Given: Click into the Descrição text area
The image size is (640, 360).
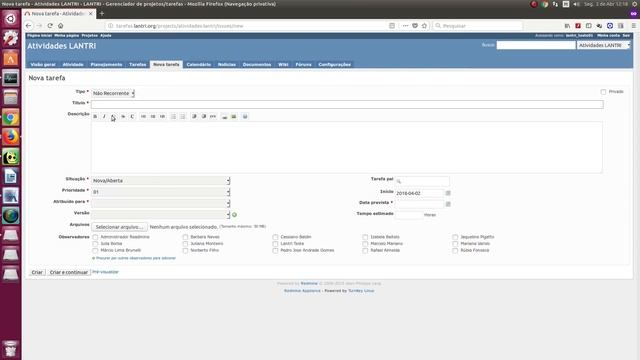Looking at the screenshot, I should pos(347,147).
